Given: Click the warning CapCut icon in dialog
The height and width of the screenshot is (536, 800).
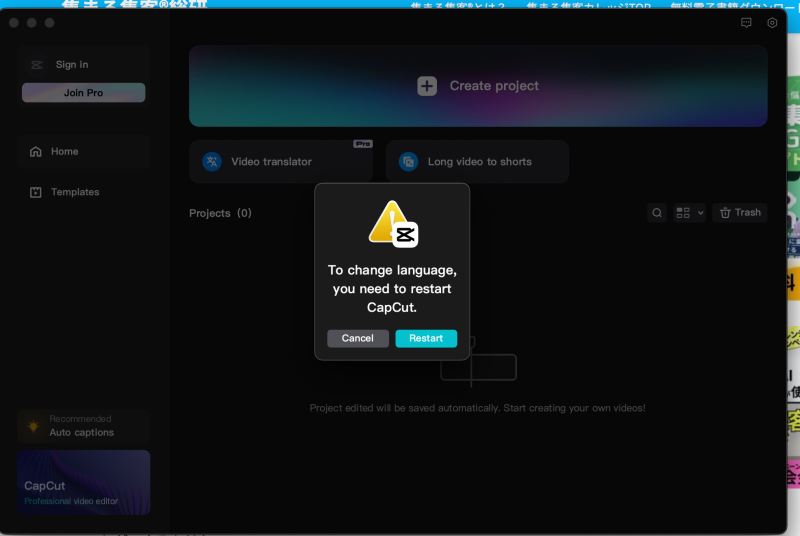Looking at the screenshot, I should point(393,223).
